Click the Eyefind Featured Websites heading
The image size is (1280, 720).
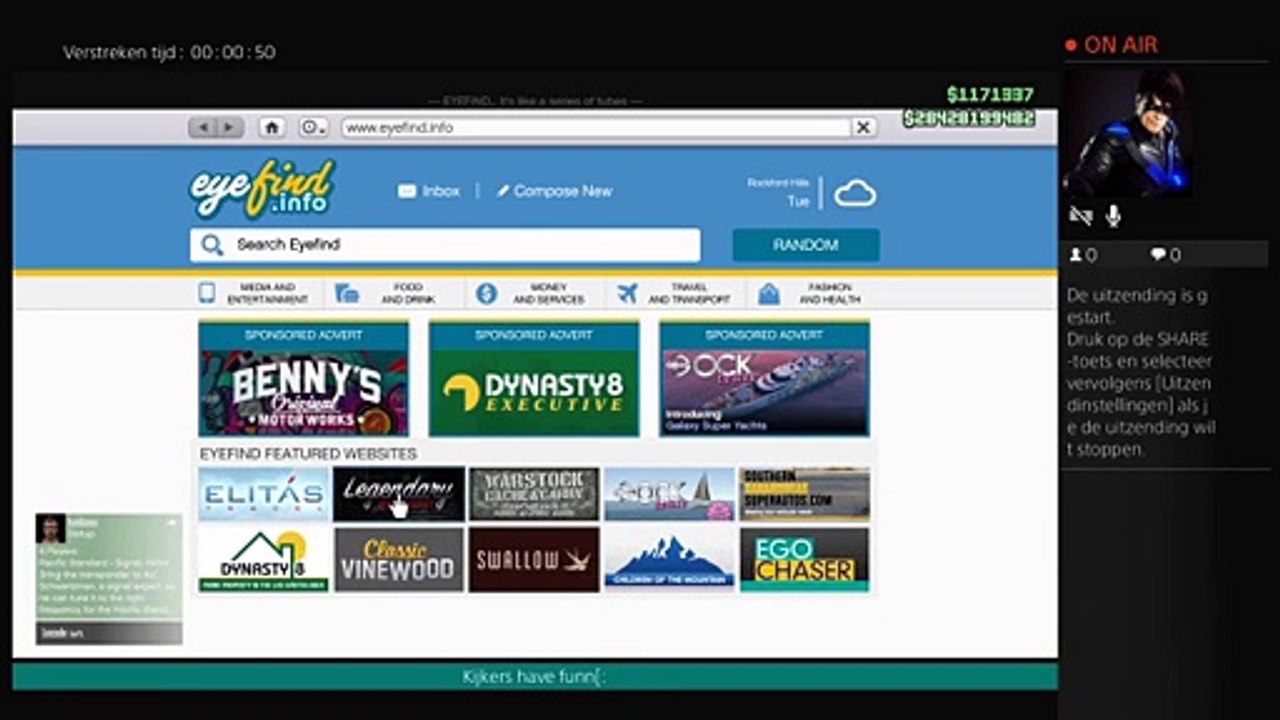pyautogui.click(x=308, y=453)
